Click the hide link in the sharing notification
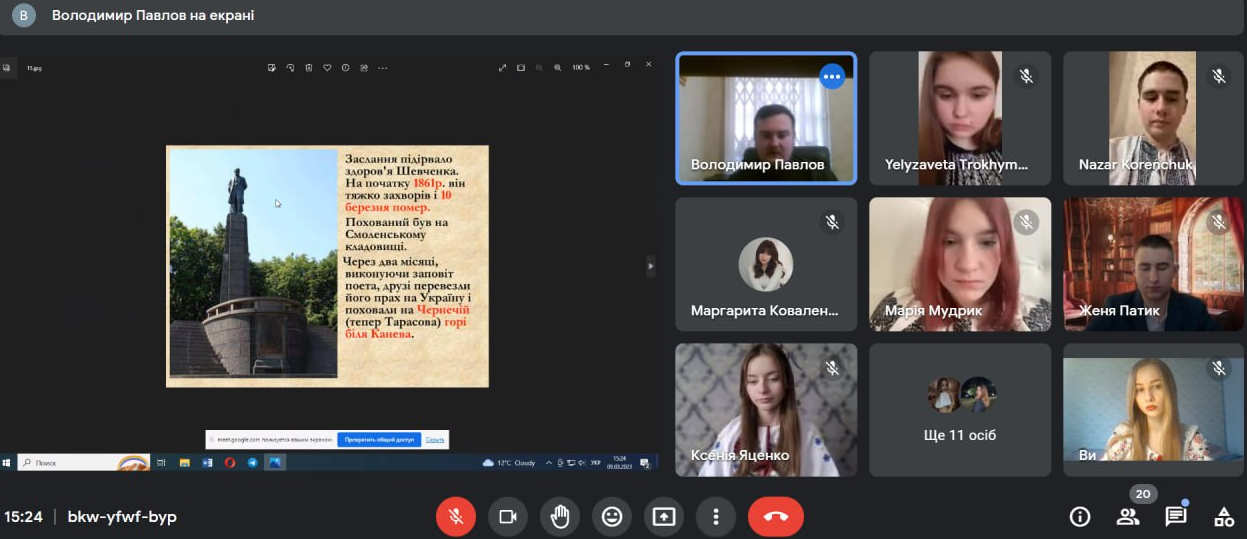Screen dimensions: 1247x539 click(435, 439)
